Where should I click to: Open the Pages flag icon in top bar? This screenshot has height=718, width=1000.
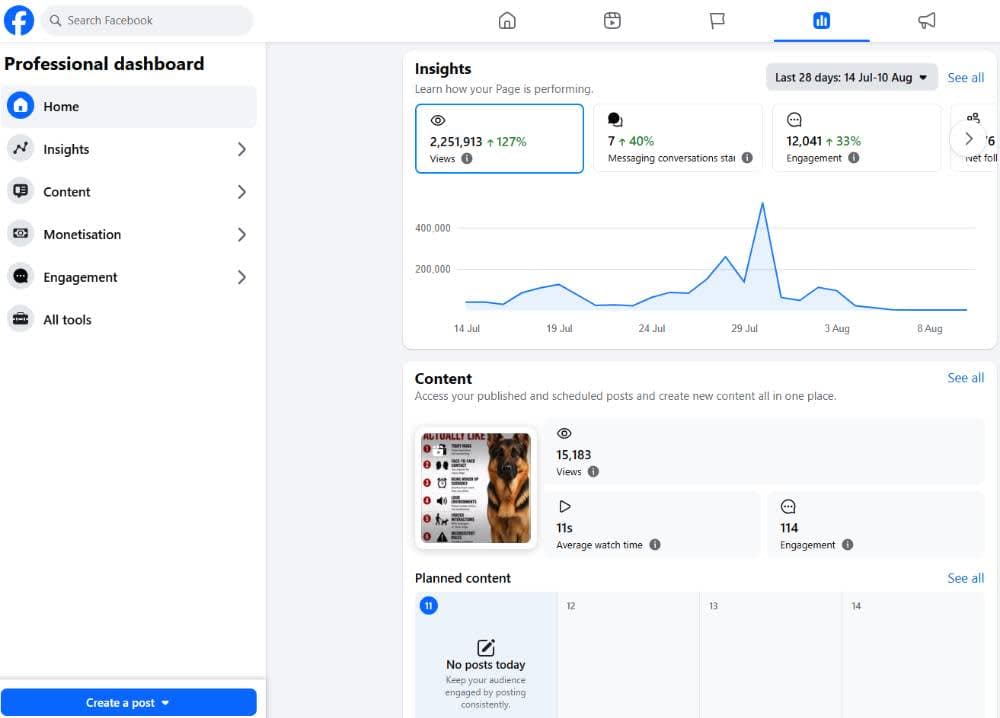tap(717, 20)
